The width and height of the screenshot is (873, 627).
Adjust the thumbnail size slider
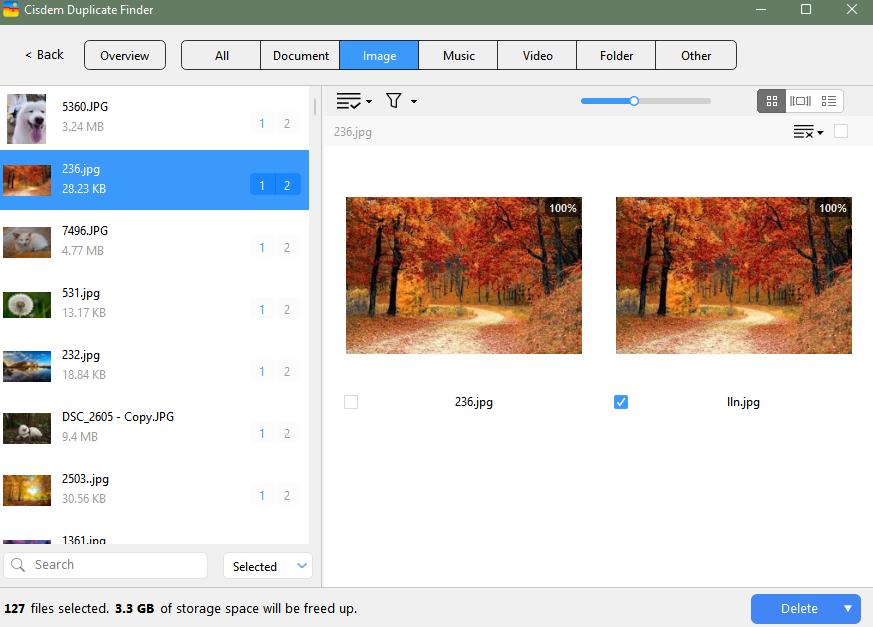(634, 100)
